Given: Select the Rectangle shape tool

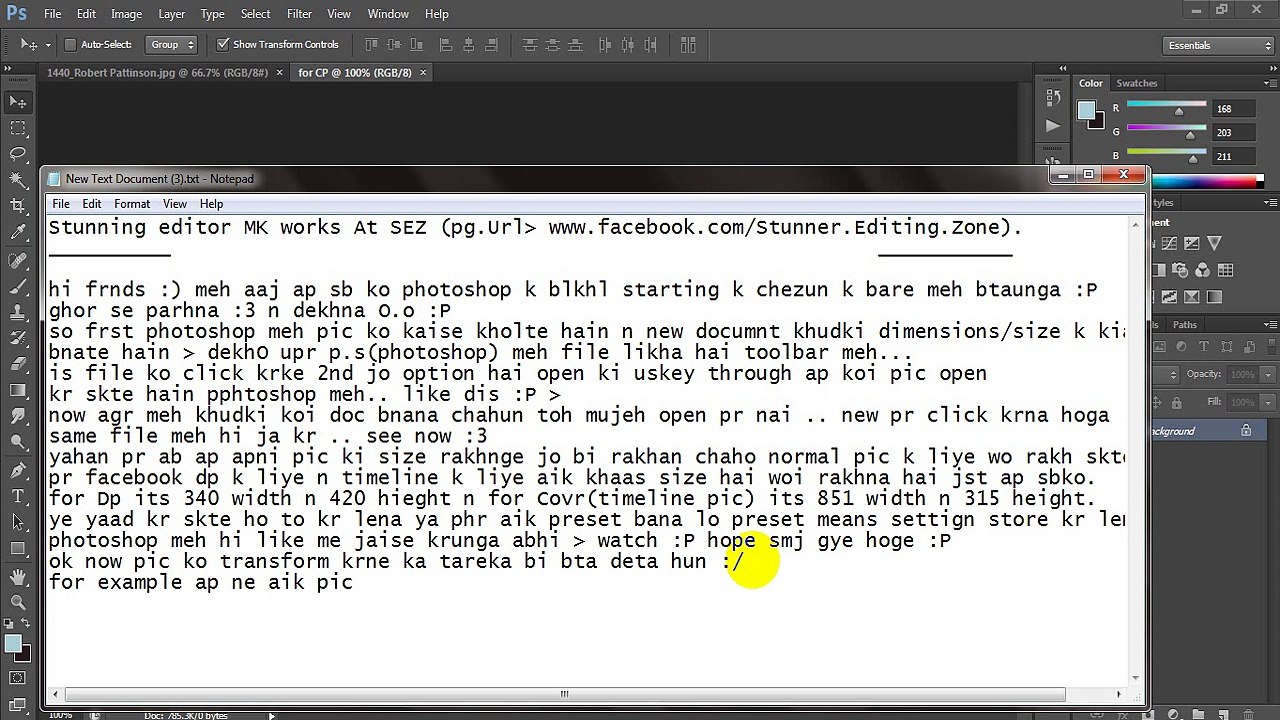Looking at the screenshot, I should (x=18, y=548).
